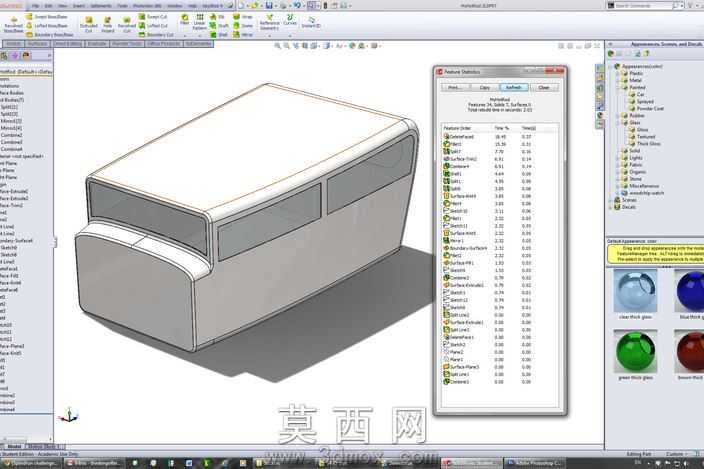Open dropdown arrow below Fillet tool
The width and height of the screenshot is (704, 469).
coord(185,35)
